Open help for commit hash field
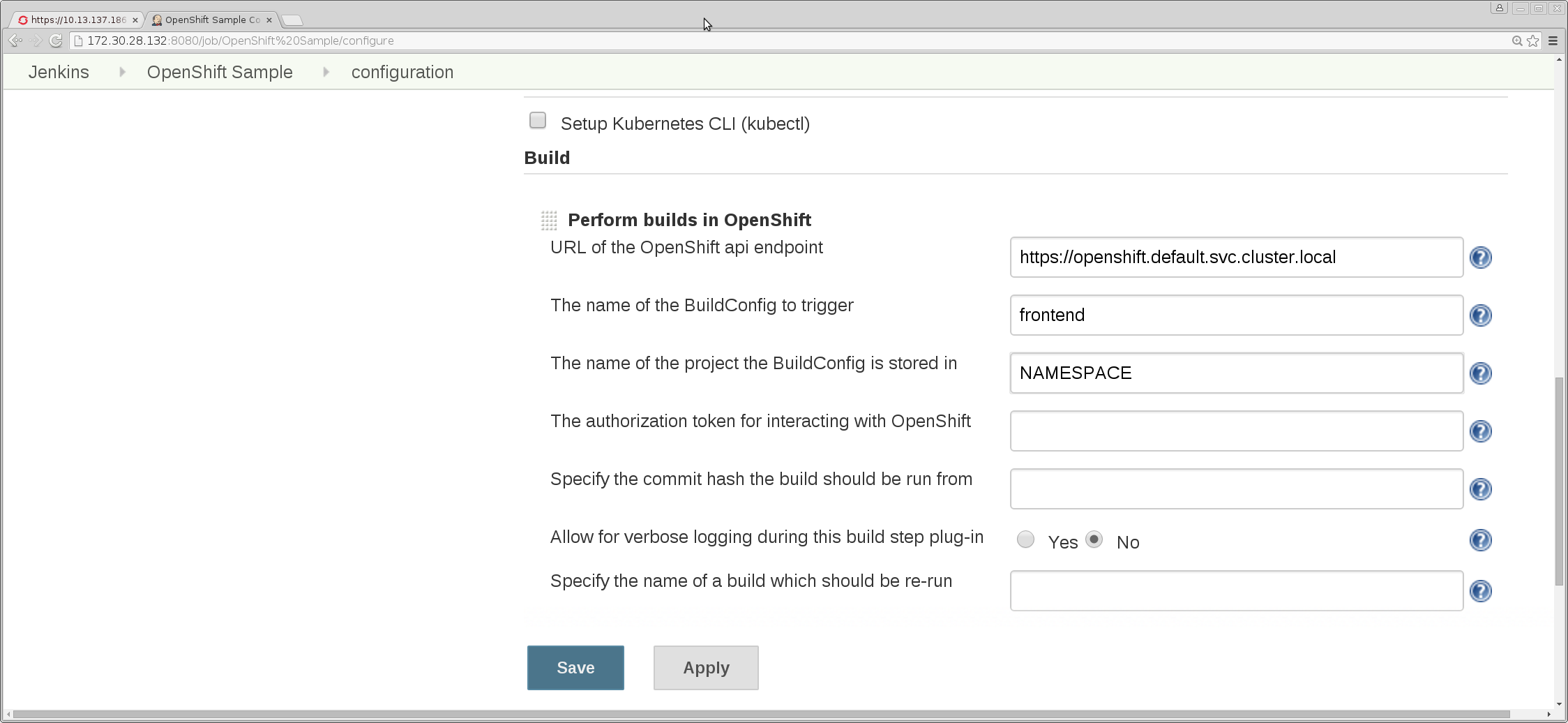 pyautogui.click(x=1480, y=489)
